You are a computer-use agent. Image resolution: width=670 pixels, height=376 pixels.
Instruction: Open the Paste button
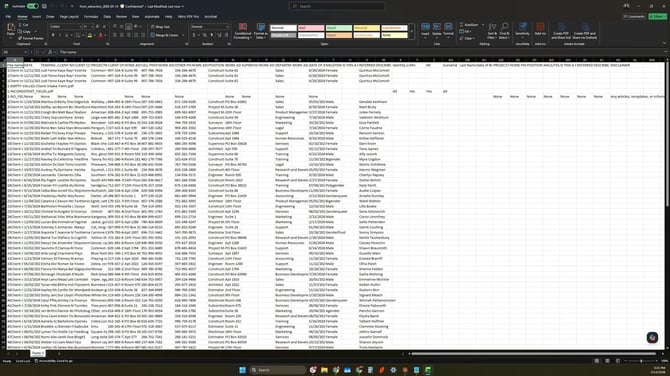tap(11, 30)
